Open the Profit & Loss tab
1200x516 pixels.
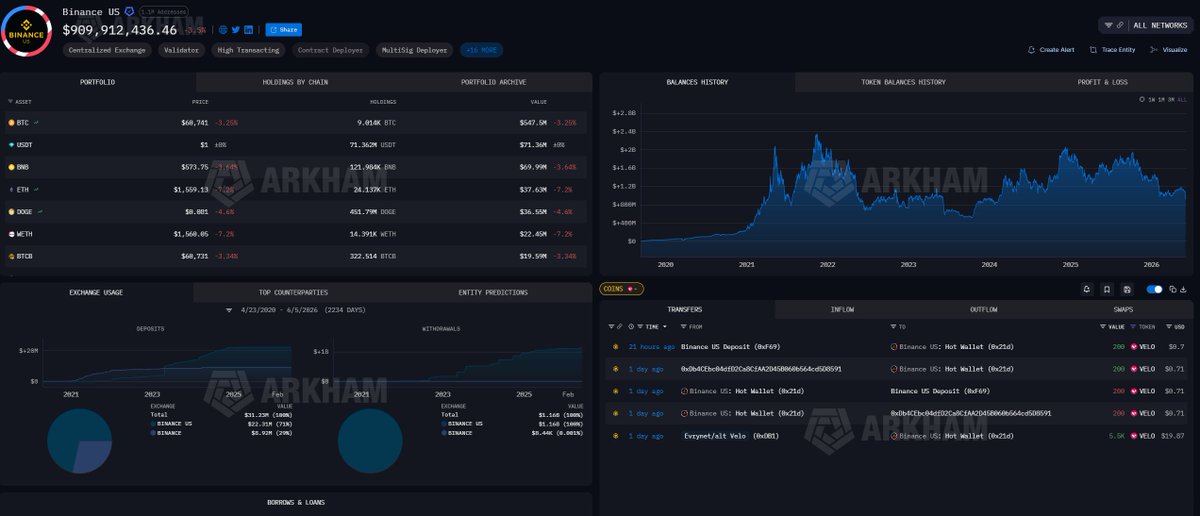click(x=1102, y=82)
